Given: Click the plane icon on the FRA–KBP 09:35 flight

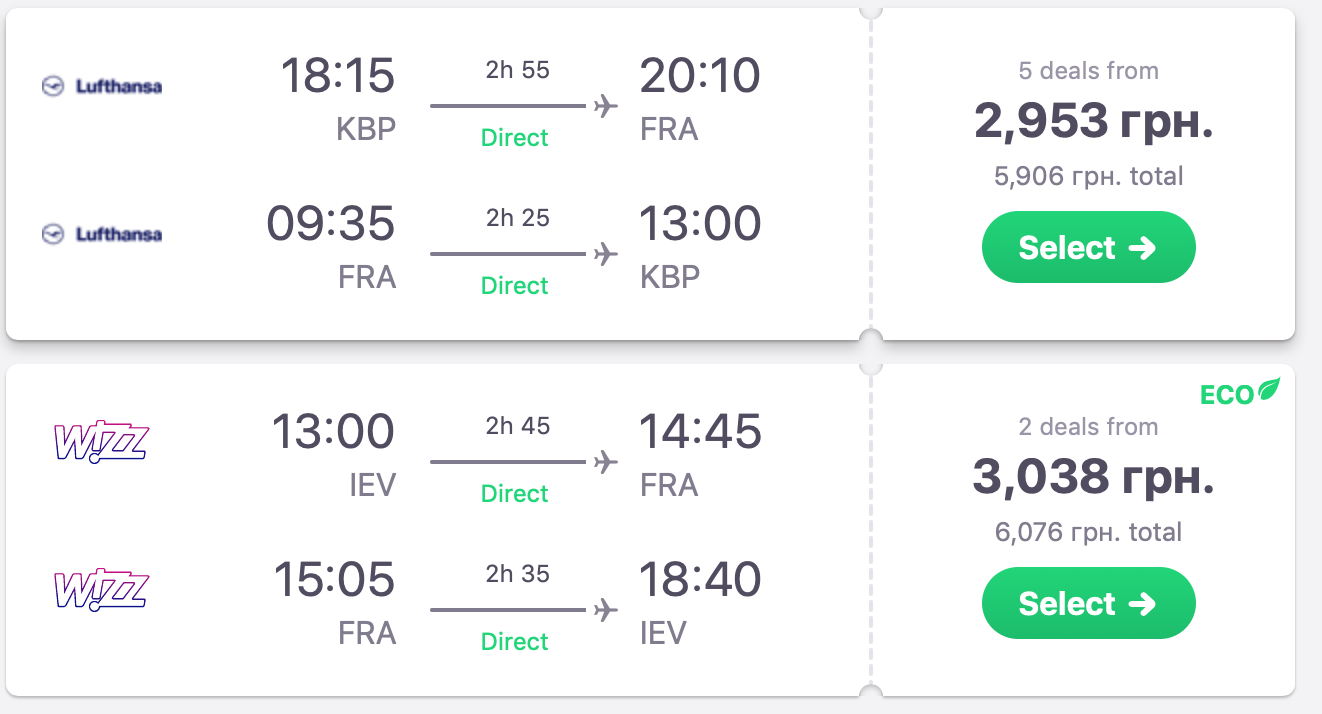Looking at the screenshot, I should tap(605, 253).
